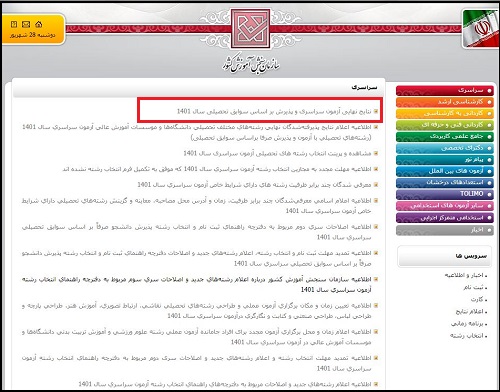Click the سراسری page heading
This screenshot has width=500, height=392.
[x=364, y=87]
